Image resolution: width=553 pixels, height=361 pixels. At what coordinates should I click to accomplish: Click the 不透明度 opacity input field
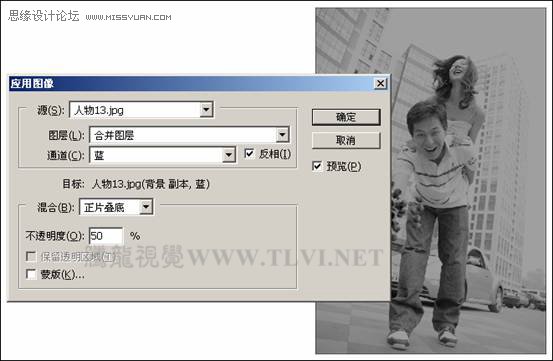106,236
